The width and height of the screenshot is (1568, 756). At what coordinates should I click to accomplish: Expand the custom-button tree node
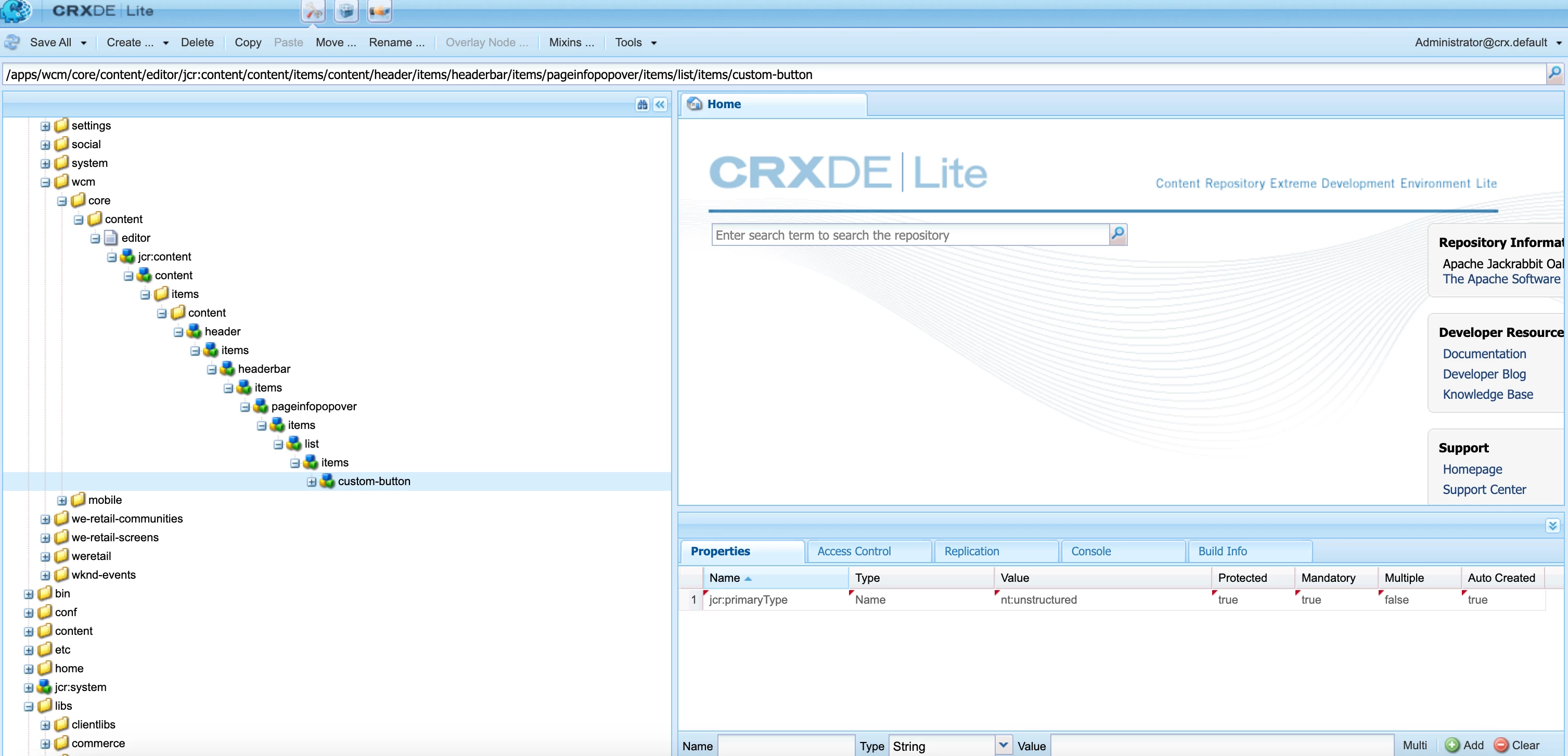(x=312, y=481)
